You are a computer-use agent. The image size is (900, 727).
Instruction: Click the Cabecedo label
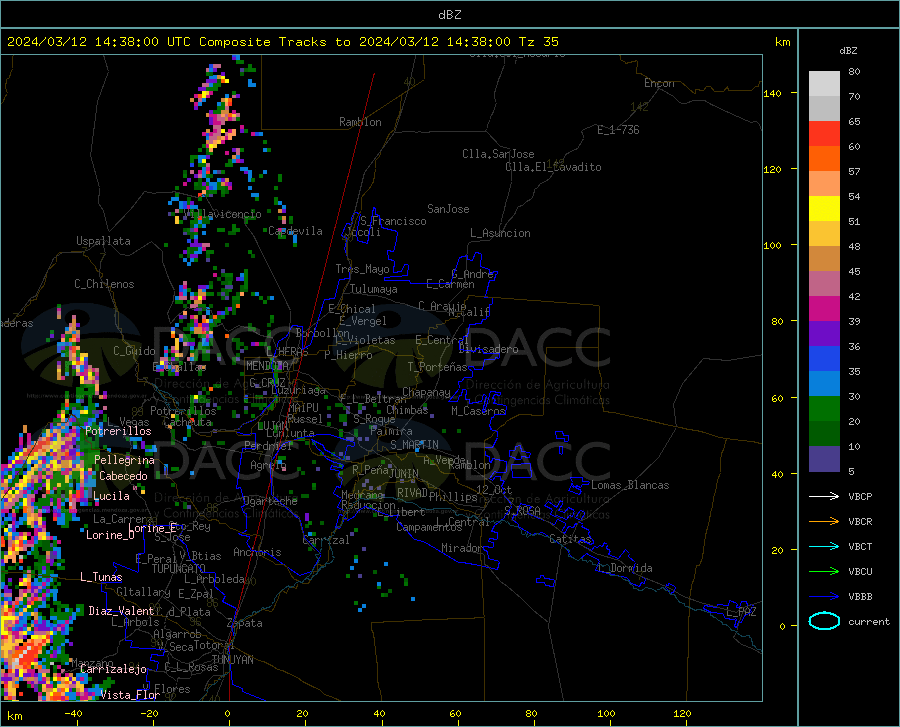(x=123, y=476)
